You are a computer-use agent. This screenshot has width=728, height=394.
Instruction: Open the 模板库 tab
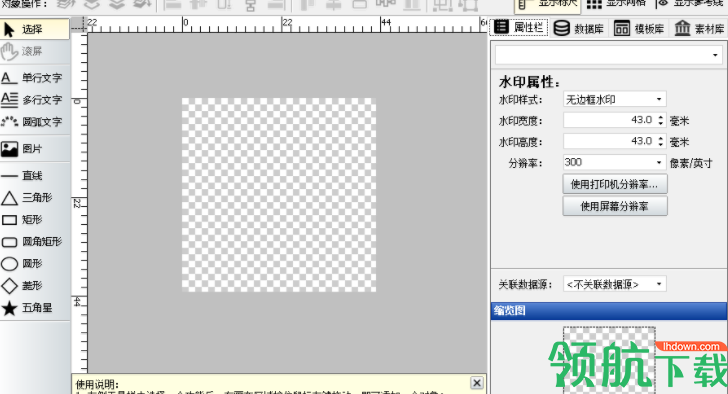point(639,28)
